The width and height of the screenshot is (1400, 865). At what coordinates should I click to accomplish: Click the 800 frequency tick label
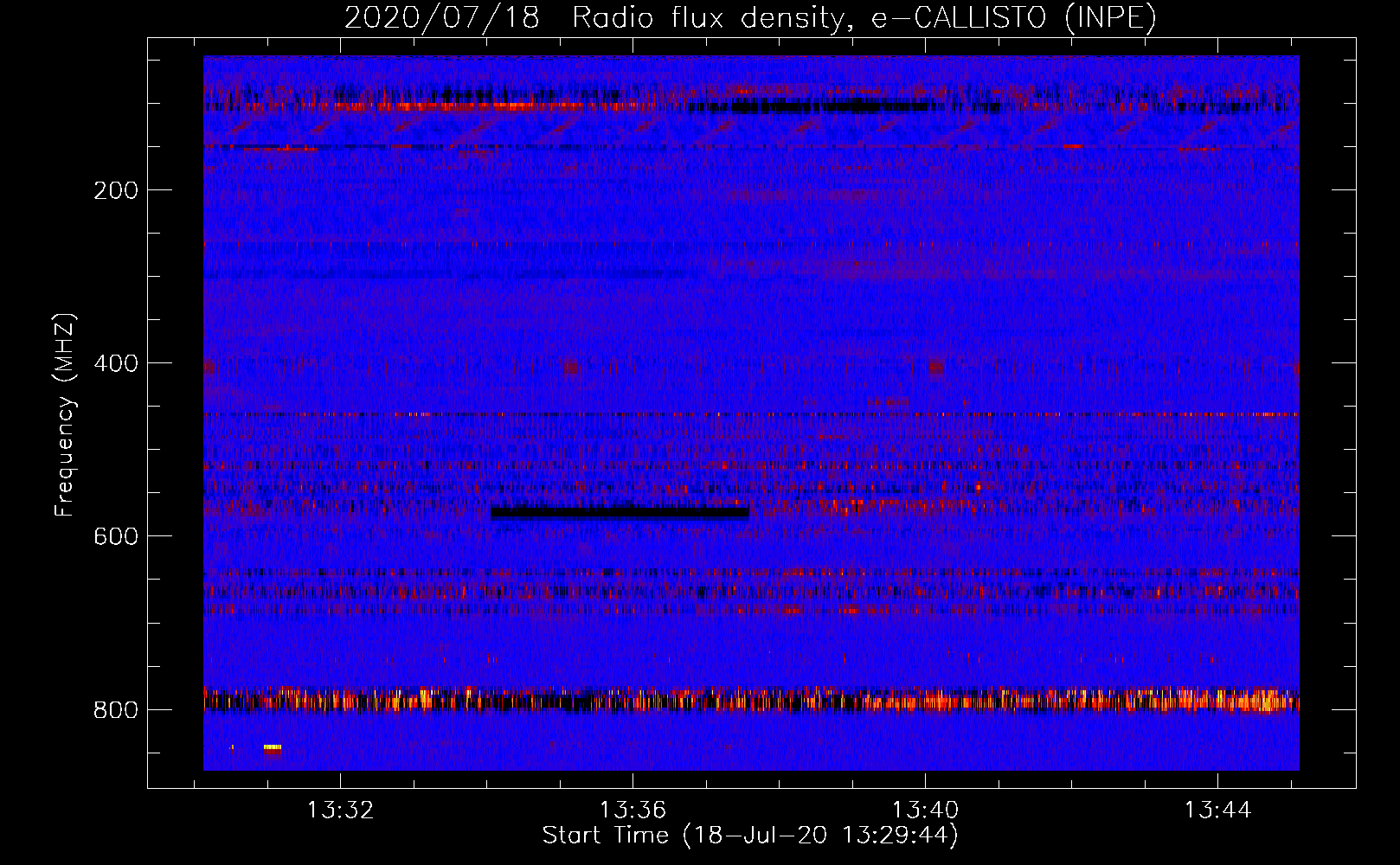pos(116,710)
